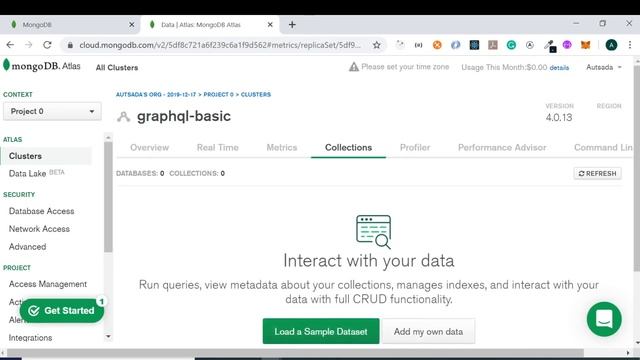Click the CLUSTERS breadcrumb link
The image size is (640, 360).
(x=256, y=94)
